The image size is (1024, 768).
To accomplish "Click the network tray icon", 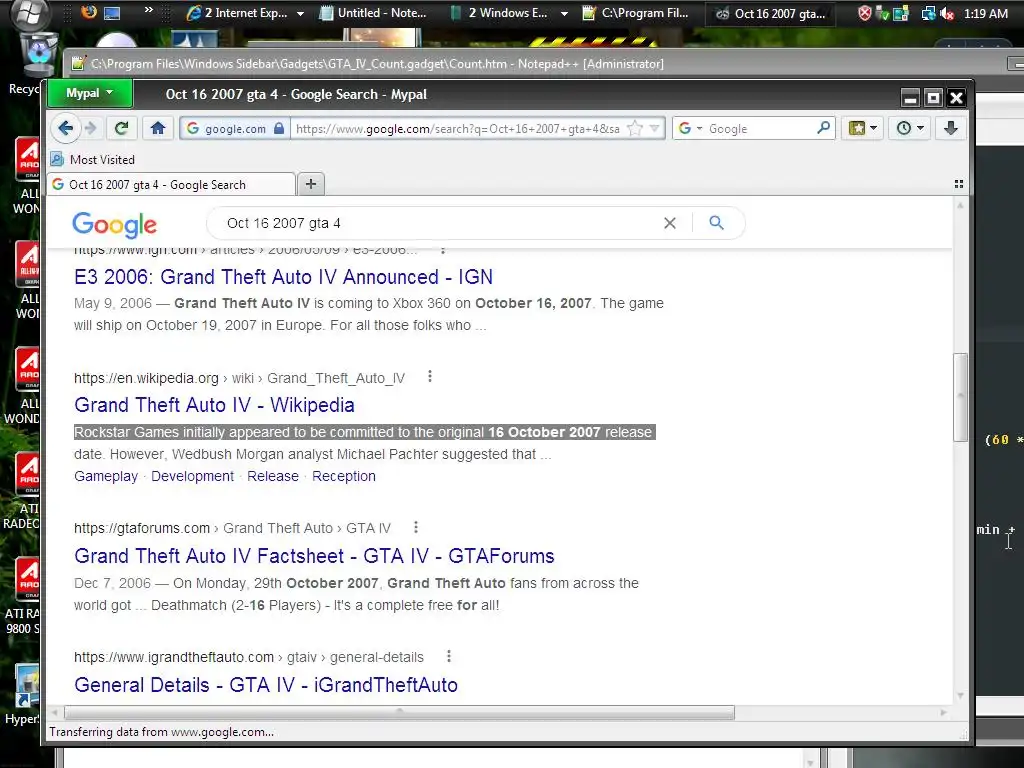I will 927,13.
